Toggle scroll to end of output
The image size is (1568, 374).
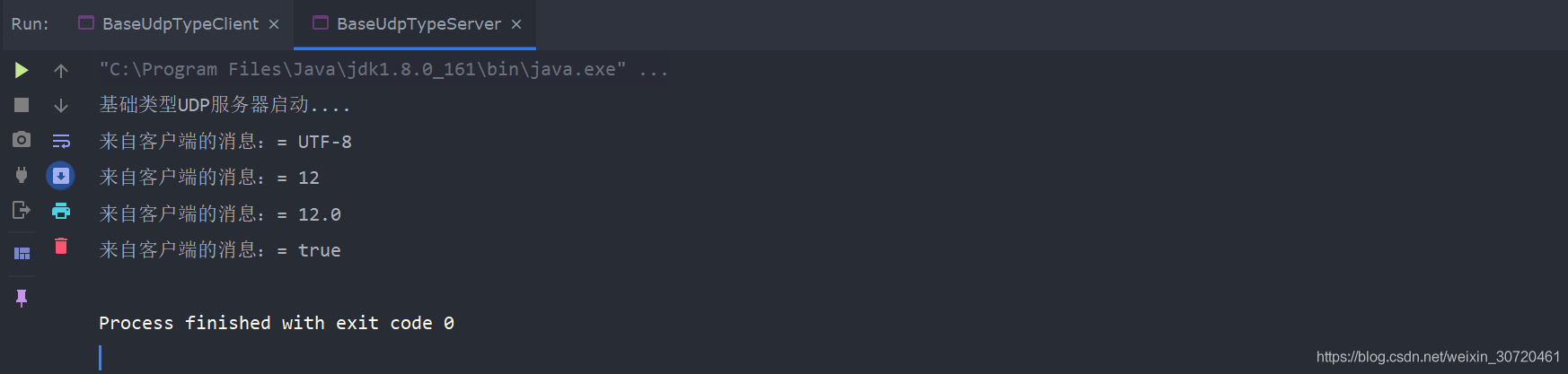pyautogui.click(x=60, y=176)
